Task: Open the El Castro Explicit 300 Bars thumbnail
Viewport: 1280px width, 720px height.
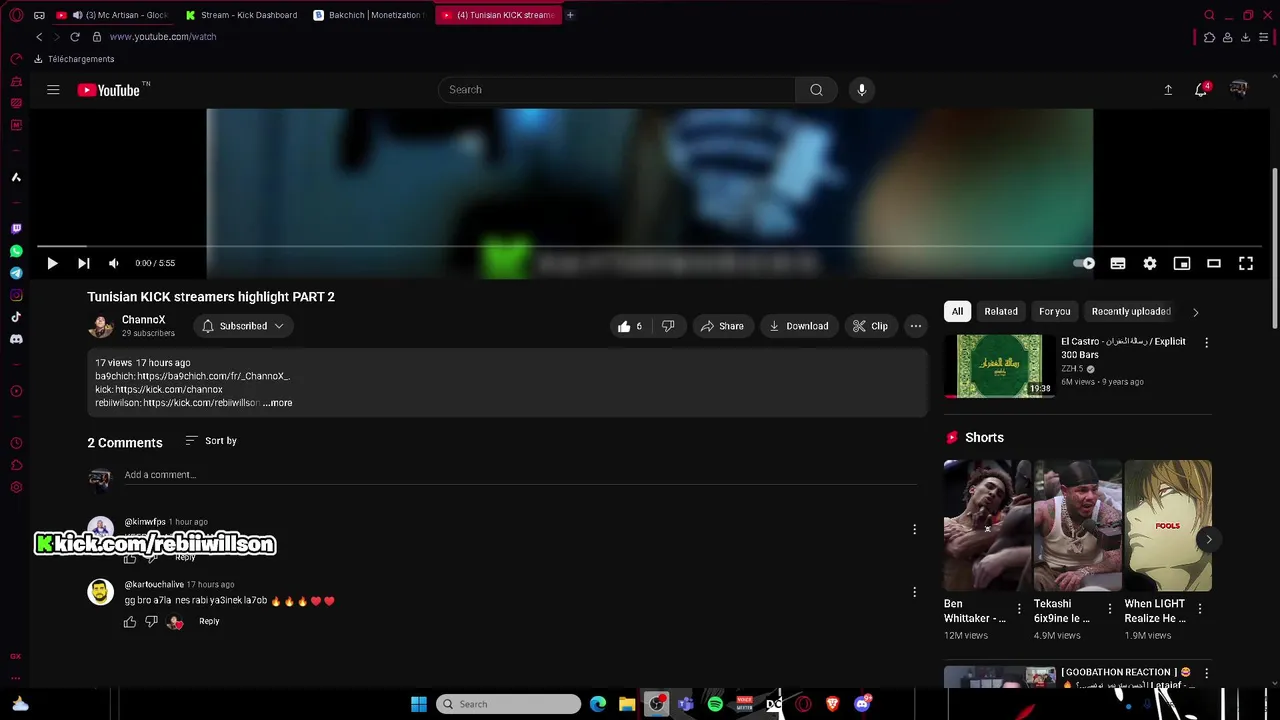Action: 999,366
